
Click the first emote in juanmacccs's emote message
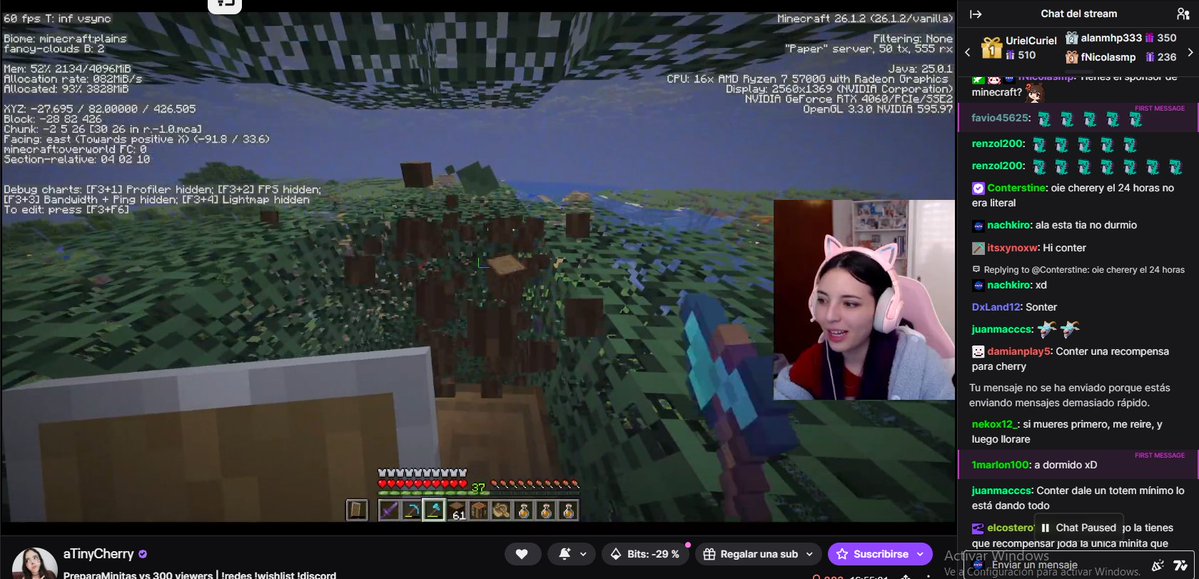[x=1048, y=330]
